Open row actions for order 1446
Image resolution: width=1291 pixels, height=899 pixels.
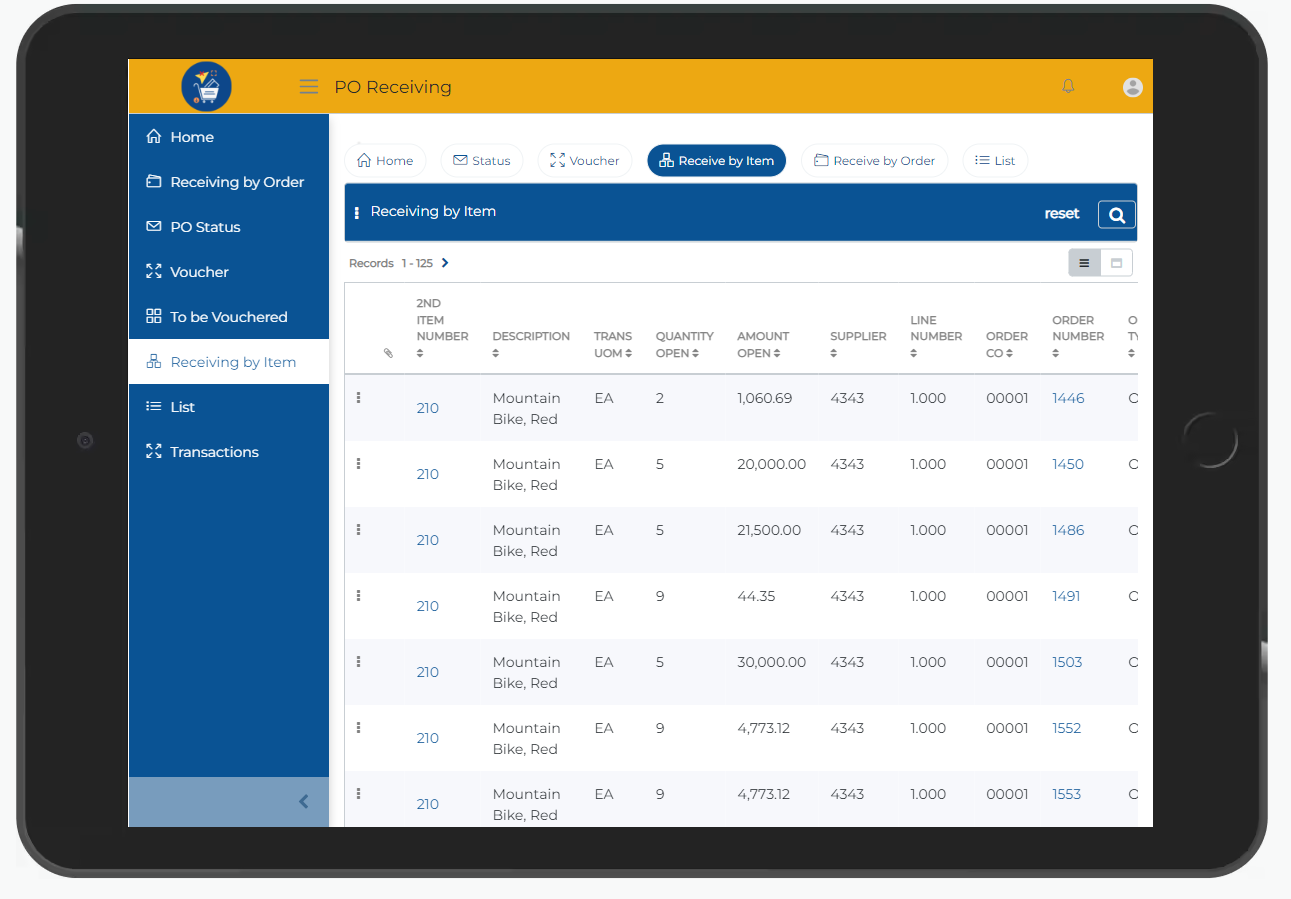coord(359,398)
